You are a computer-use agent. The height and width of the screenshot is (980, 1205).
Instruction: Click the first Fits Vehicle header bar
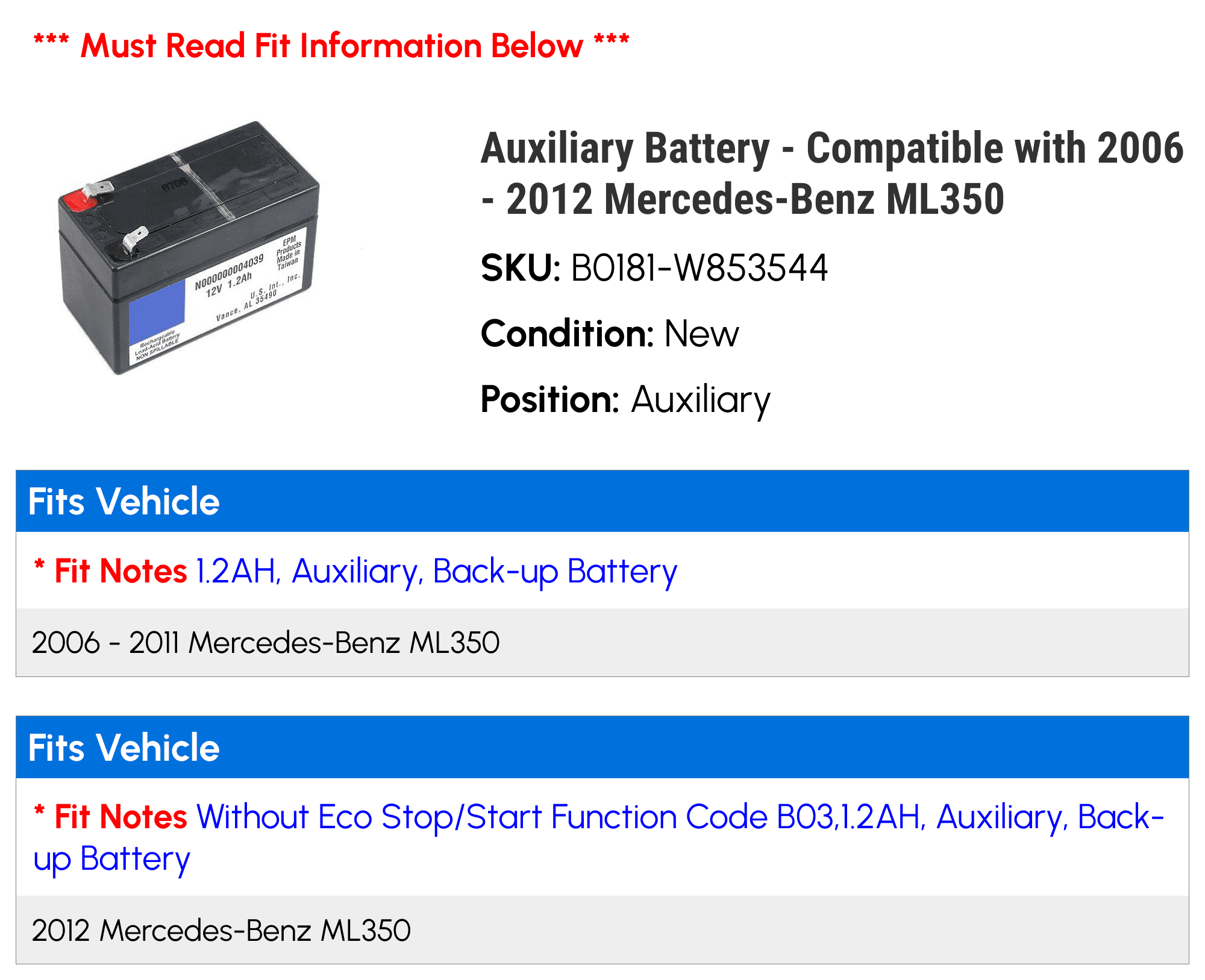pyautogui.click(x=602, y=501)
